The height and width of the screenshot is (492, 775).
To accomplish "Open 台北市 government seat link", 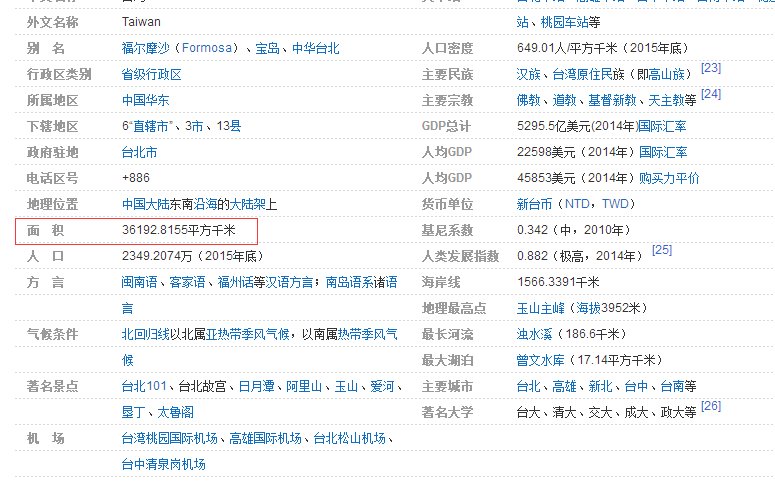I will (139, 153).
